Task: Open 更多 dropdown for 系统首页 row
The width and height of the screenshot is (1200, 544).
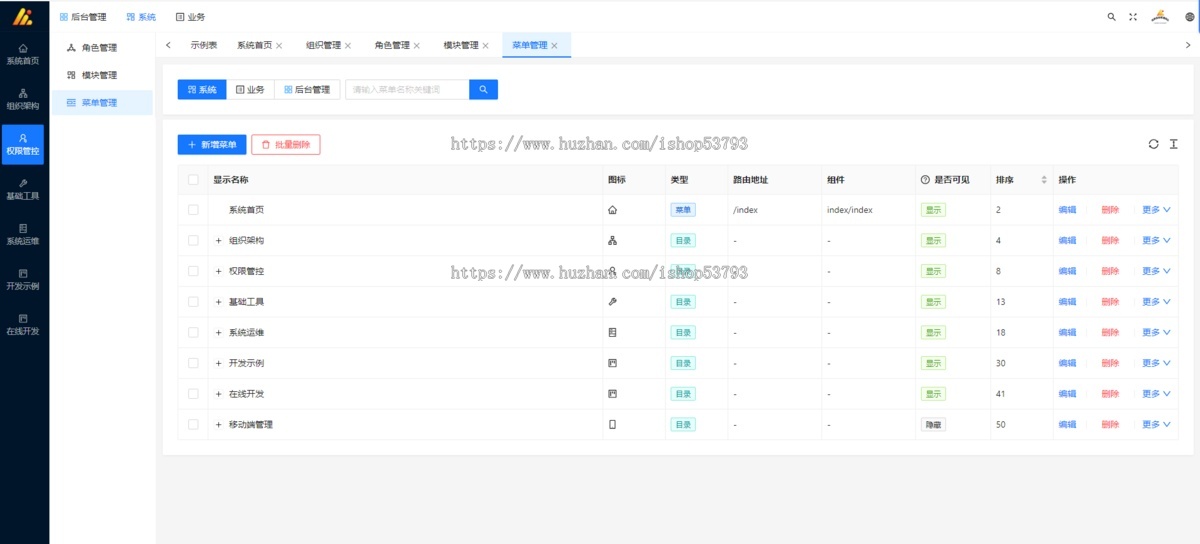Action: tap(1156, 210)
